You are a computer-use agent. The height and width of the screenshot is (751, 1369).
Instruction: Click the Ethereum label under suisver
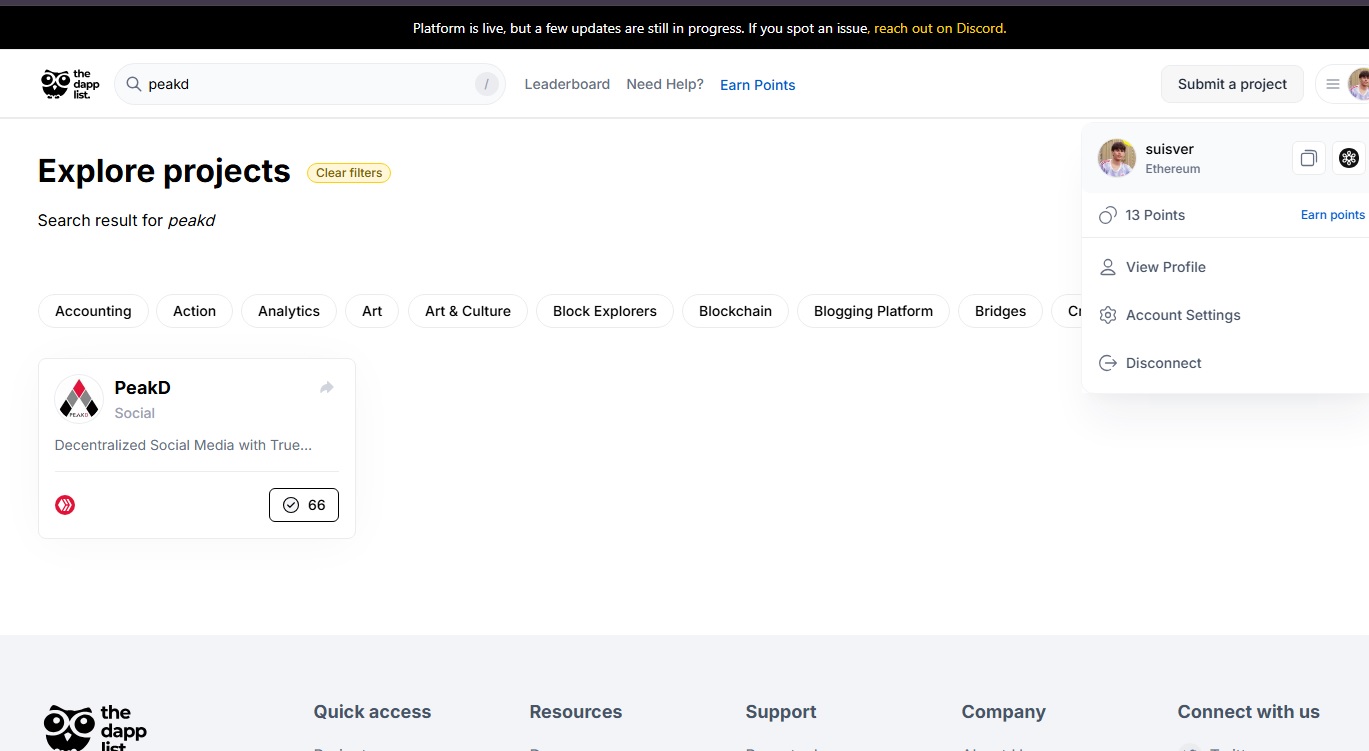[x=1173, y=169]
